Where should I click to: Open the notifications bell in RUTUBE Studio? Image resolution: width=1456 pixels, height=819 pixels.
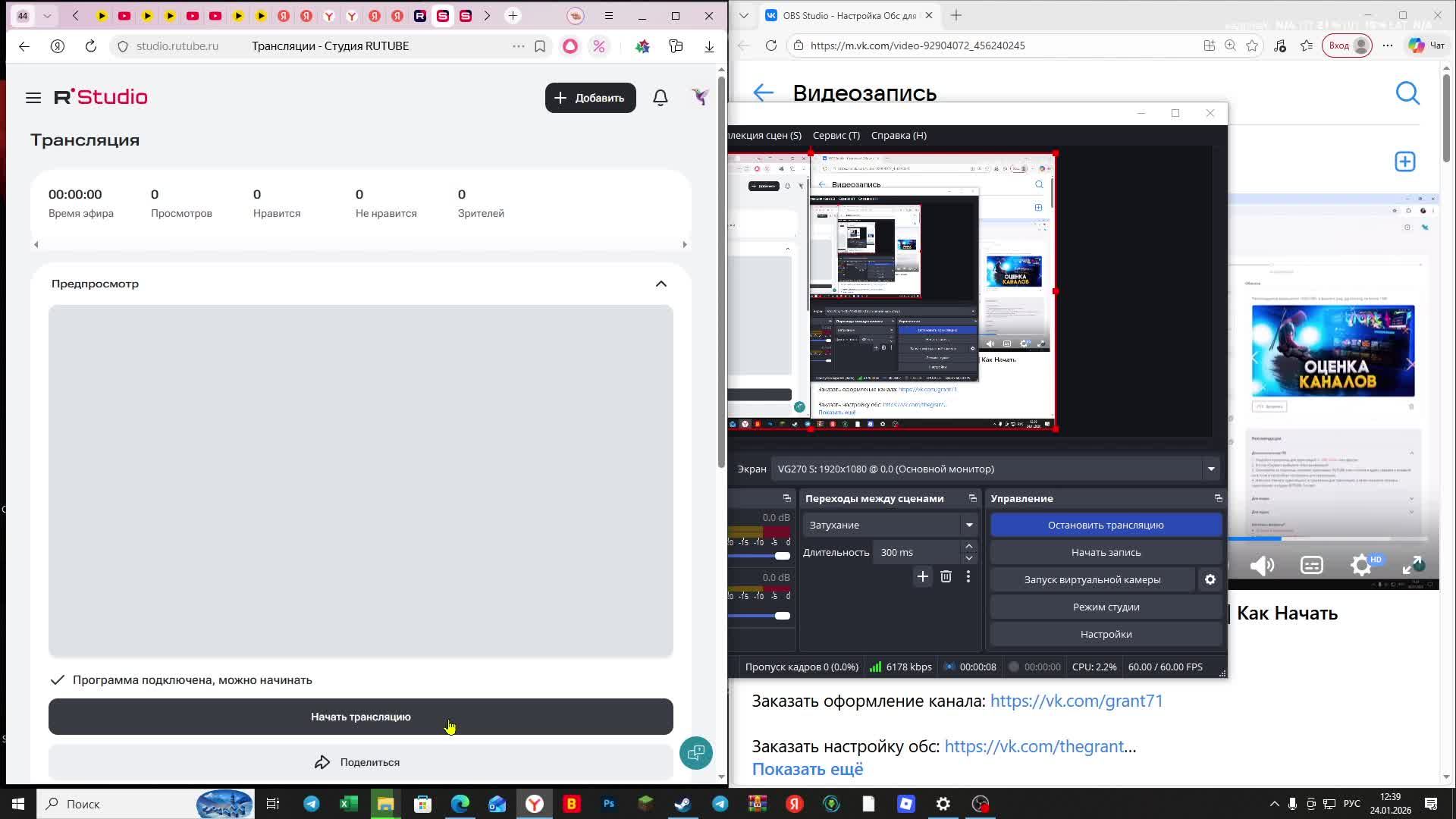(660, 98)
